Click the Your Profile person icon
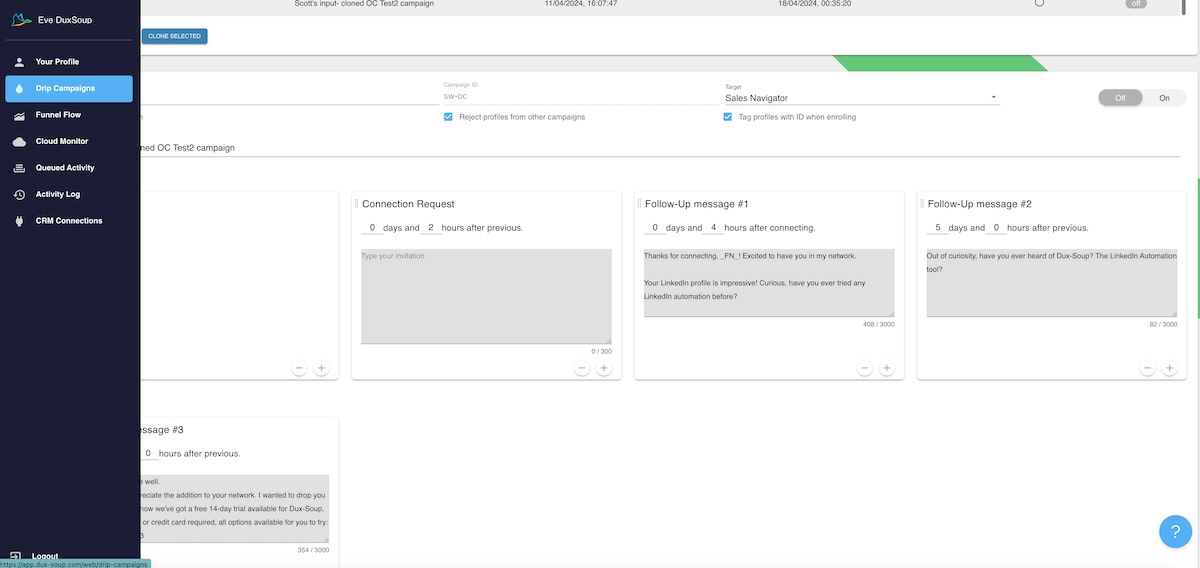 [x=19, y=62]
